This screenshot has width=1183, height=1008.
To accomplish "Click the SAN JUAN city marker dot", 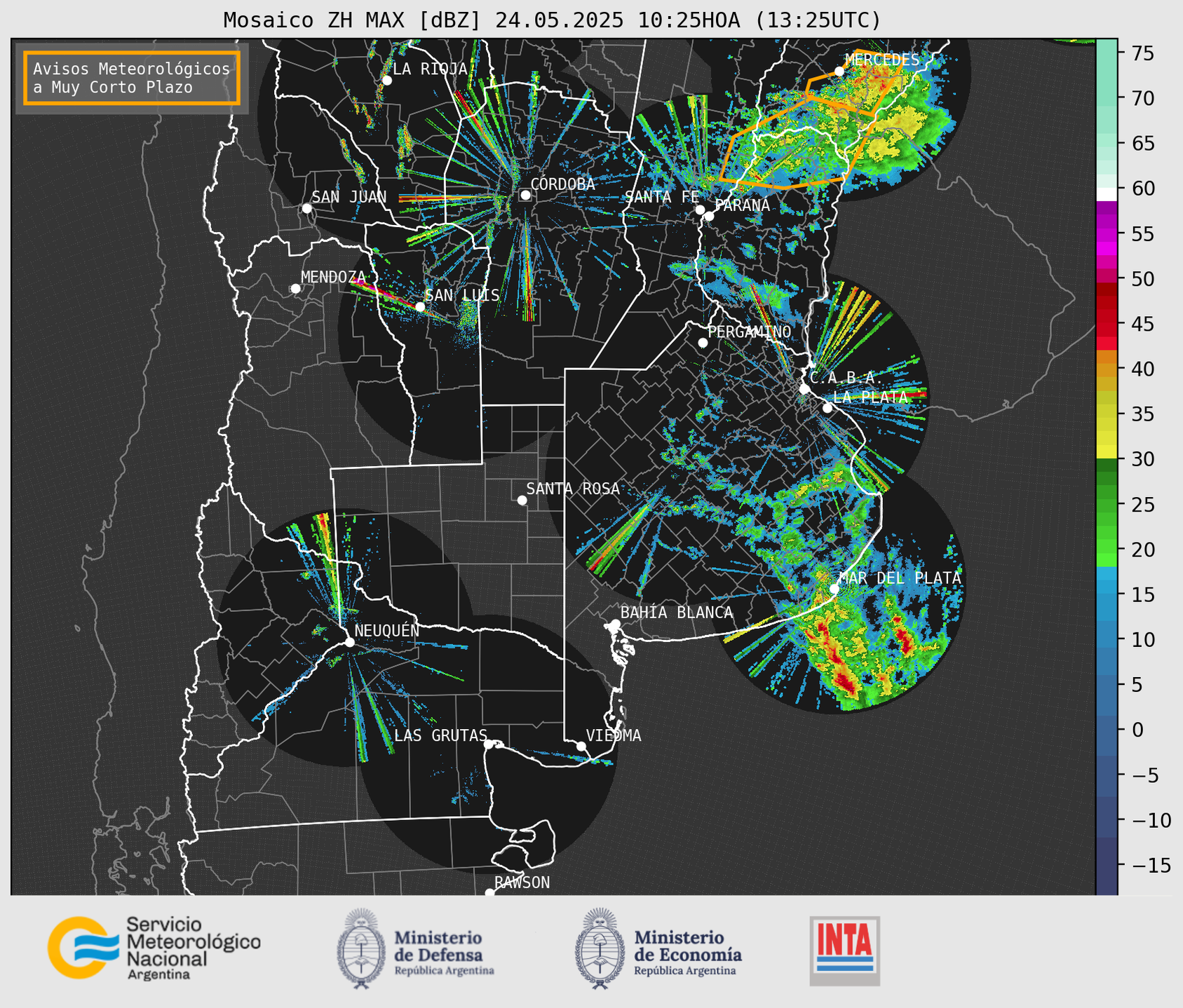I will [x=306, y=208].
